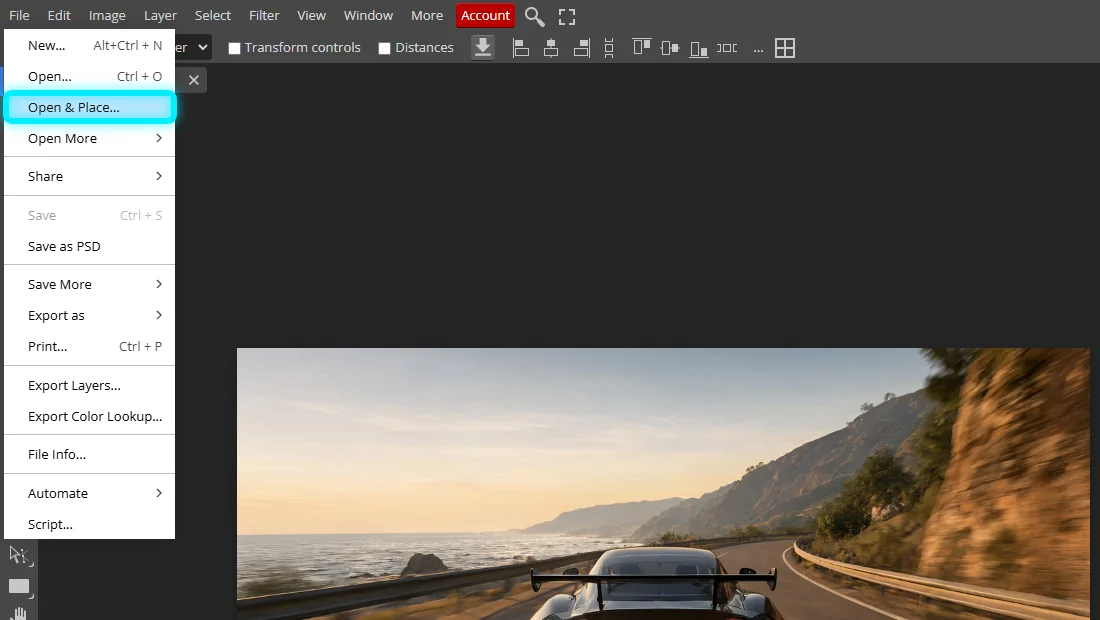The image size is (1100, 620).
Task: Align right edges icon
Action: pyautogui.click(x=581, y=48)
